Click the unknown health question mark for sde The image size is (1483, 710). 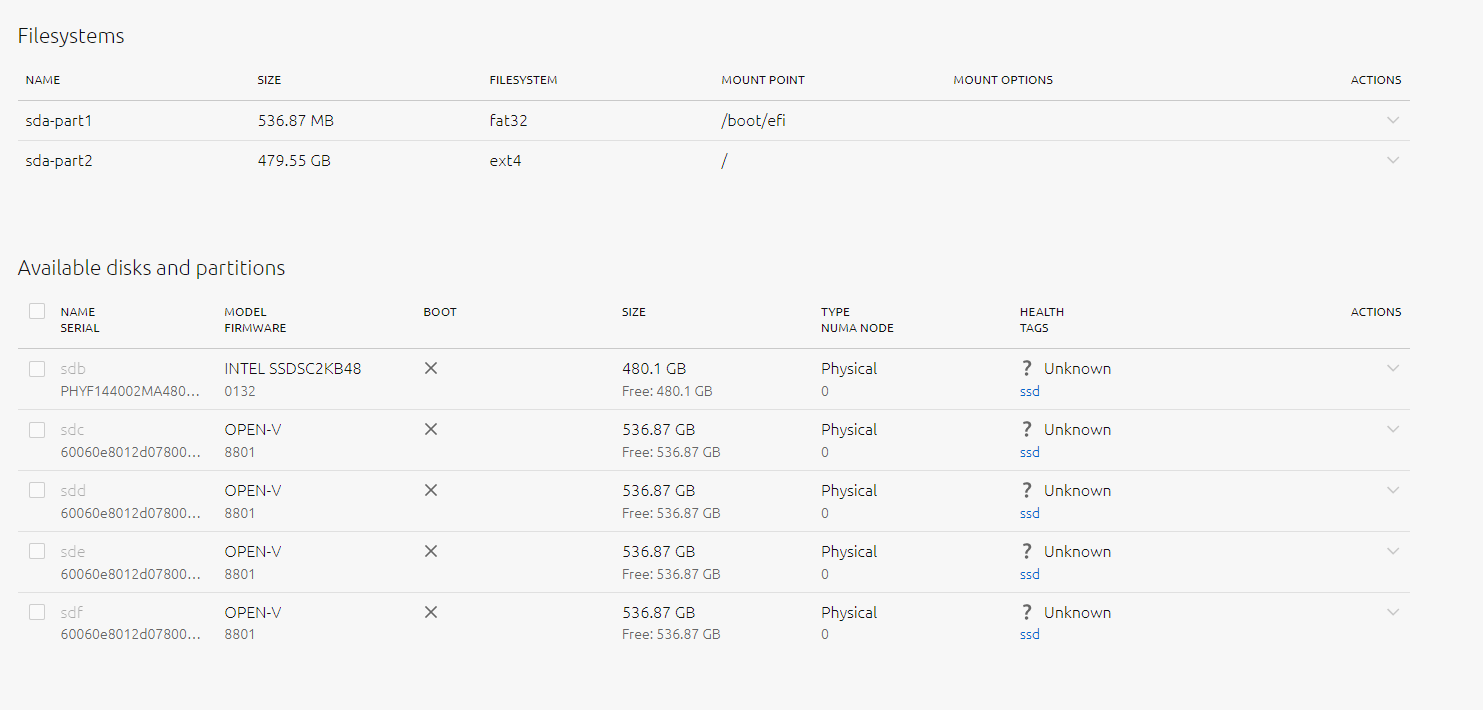(x=1026, y=551)
